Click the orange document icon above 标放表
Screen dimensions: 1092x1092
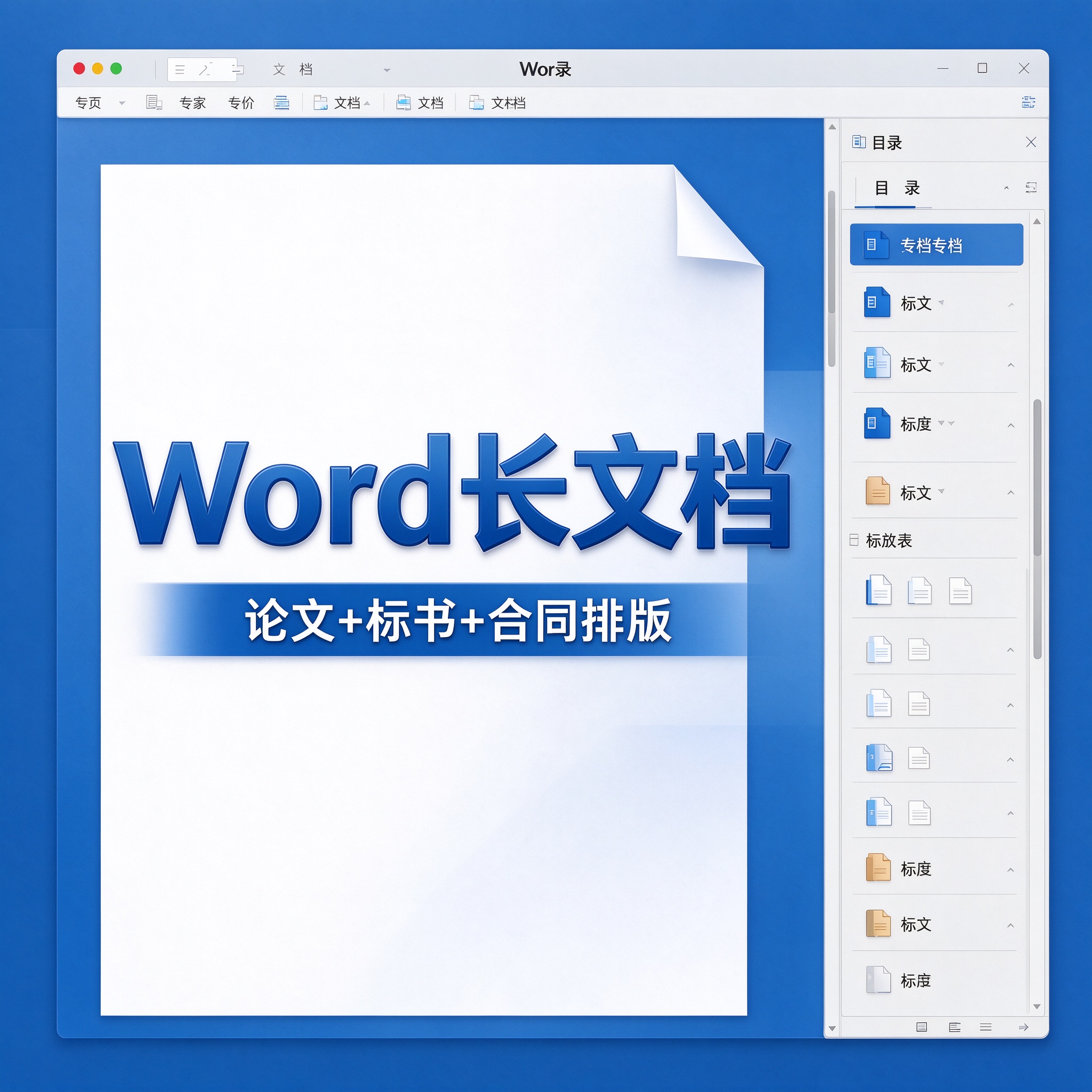click(877, 490)
